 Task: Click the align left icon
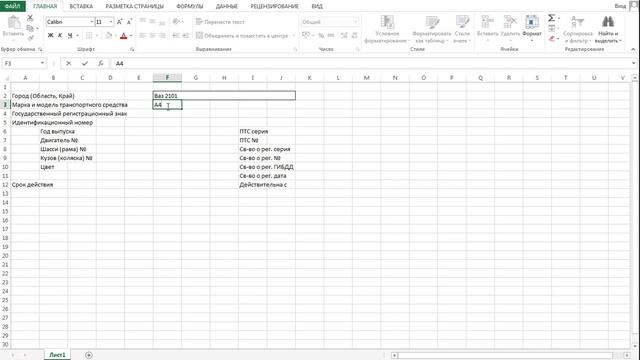142,36
